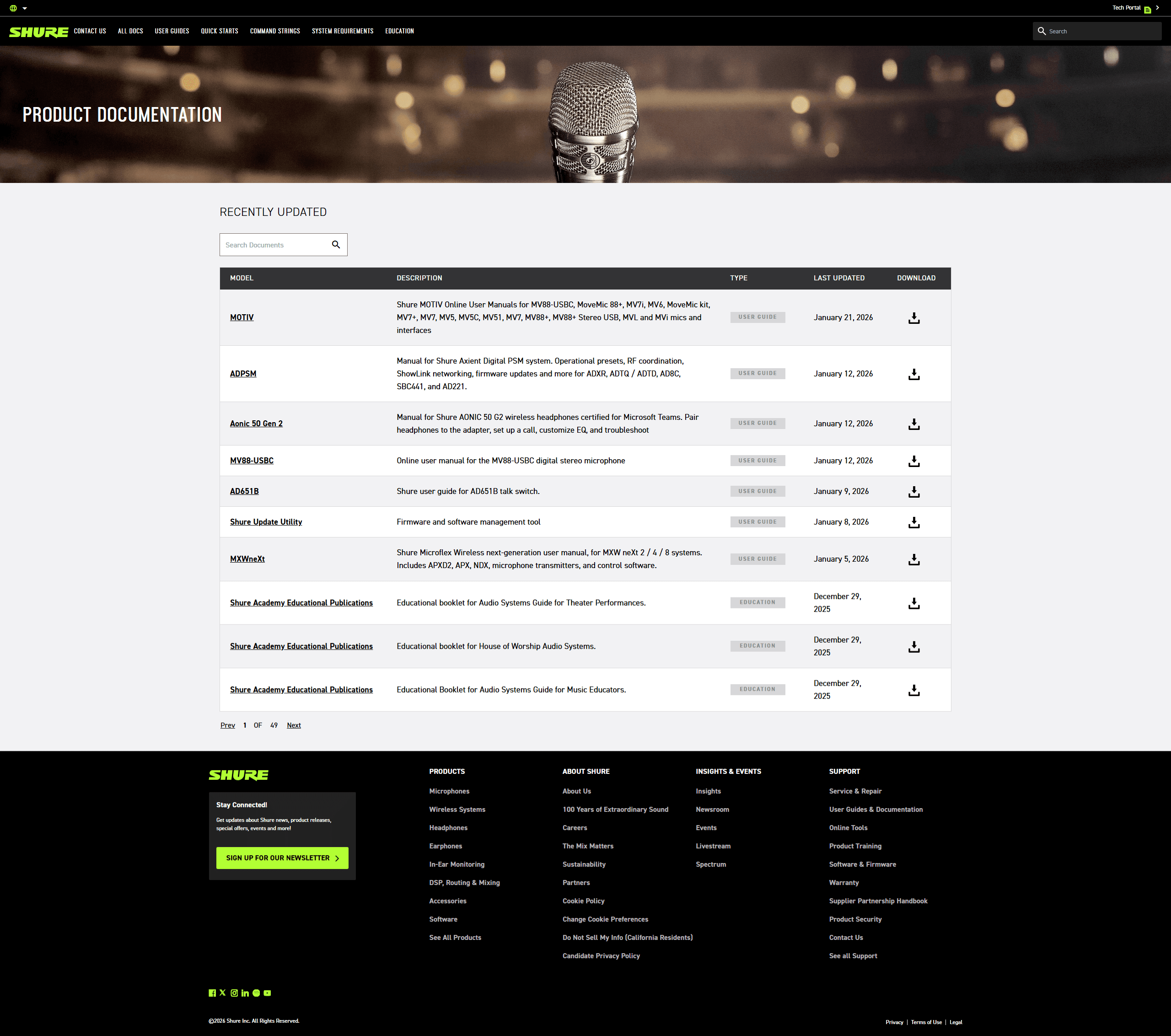This screenshot has width=1171, height=1036.
Task: Open Shure's Spotify page from the footer
Action: click(x=256, y=993)
